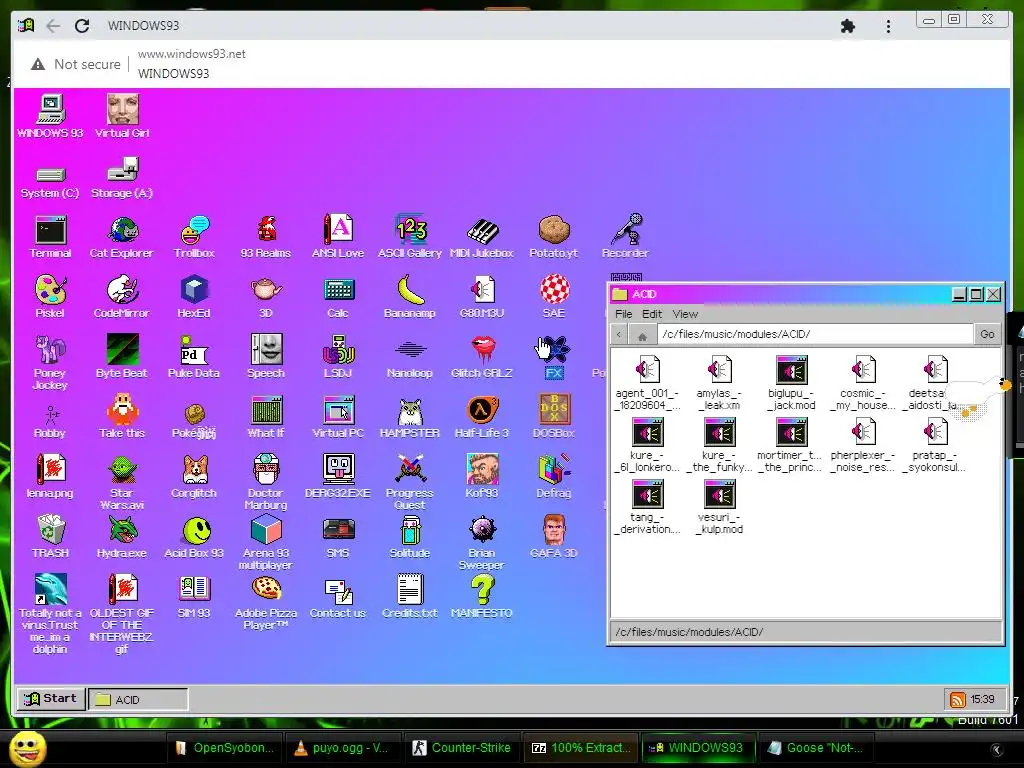
Task: Launch Potato.yt icon
Action: (554, 236)
